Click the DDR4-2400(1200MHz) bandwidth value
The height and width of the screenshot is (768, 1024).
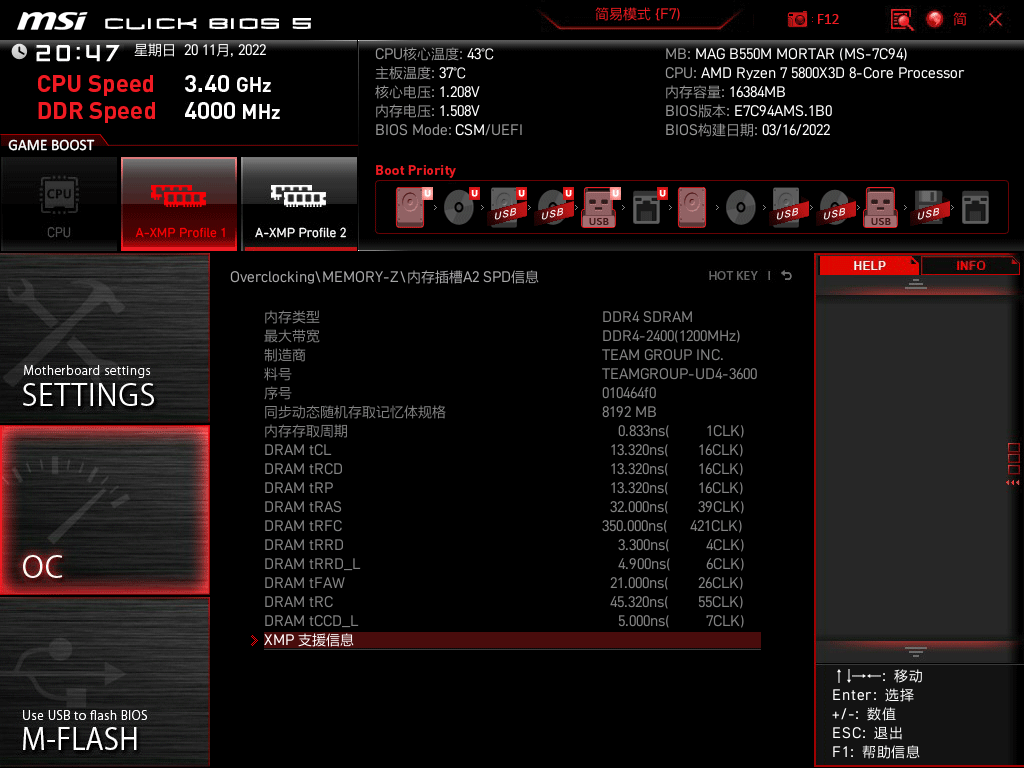(x=671, y=336)
